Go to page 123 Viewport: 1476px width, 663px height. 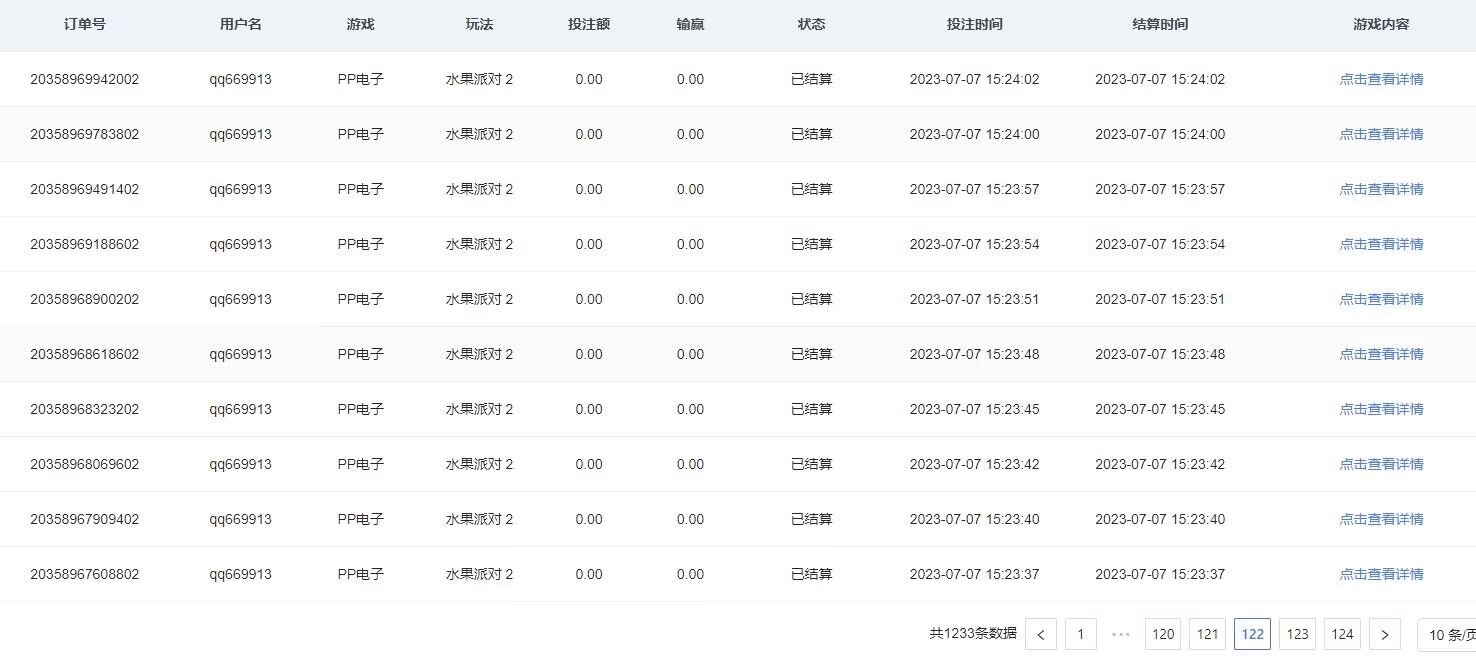tap(1298, 634)
